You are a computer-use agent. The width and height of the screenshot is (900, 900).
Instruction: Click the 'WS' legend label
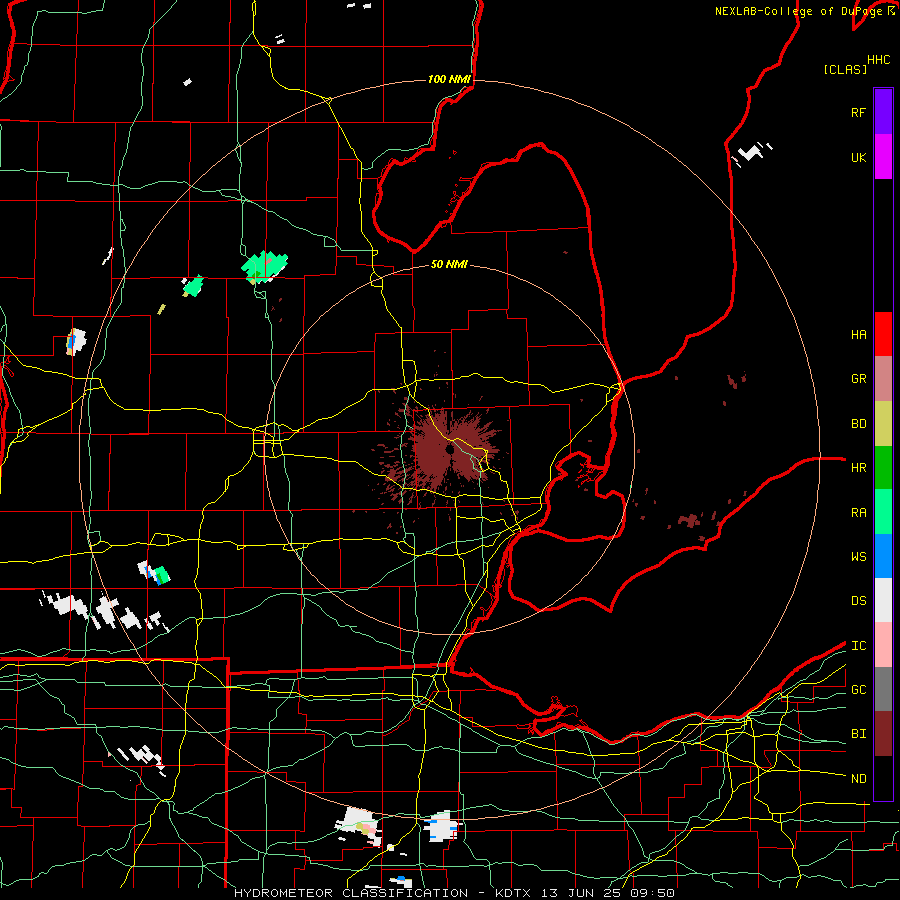[x=858, y=557]
